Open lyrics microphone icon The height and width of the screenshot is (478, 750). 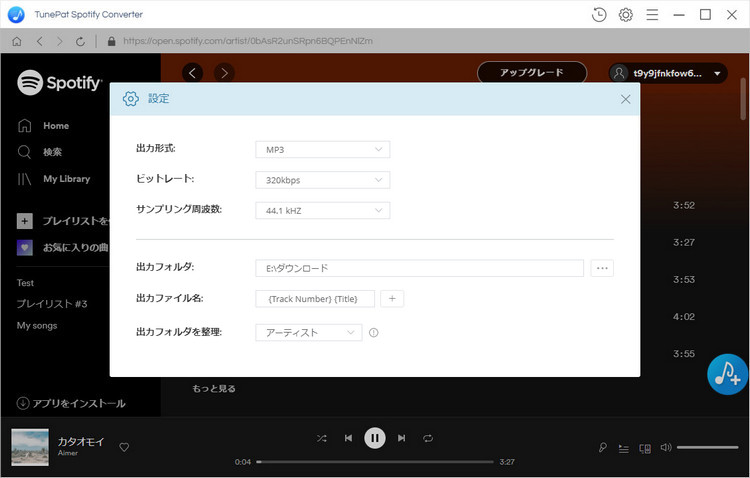pyautogui.click(x=603, y=448)
